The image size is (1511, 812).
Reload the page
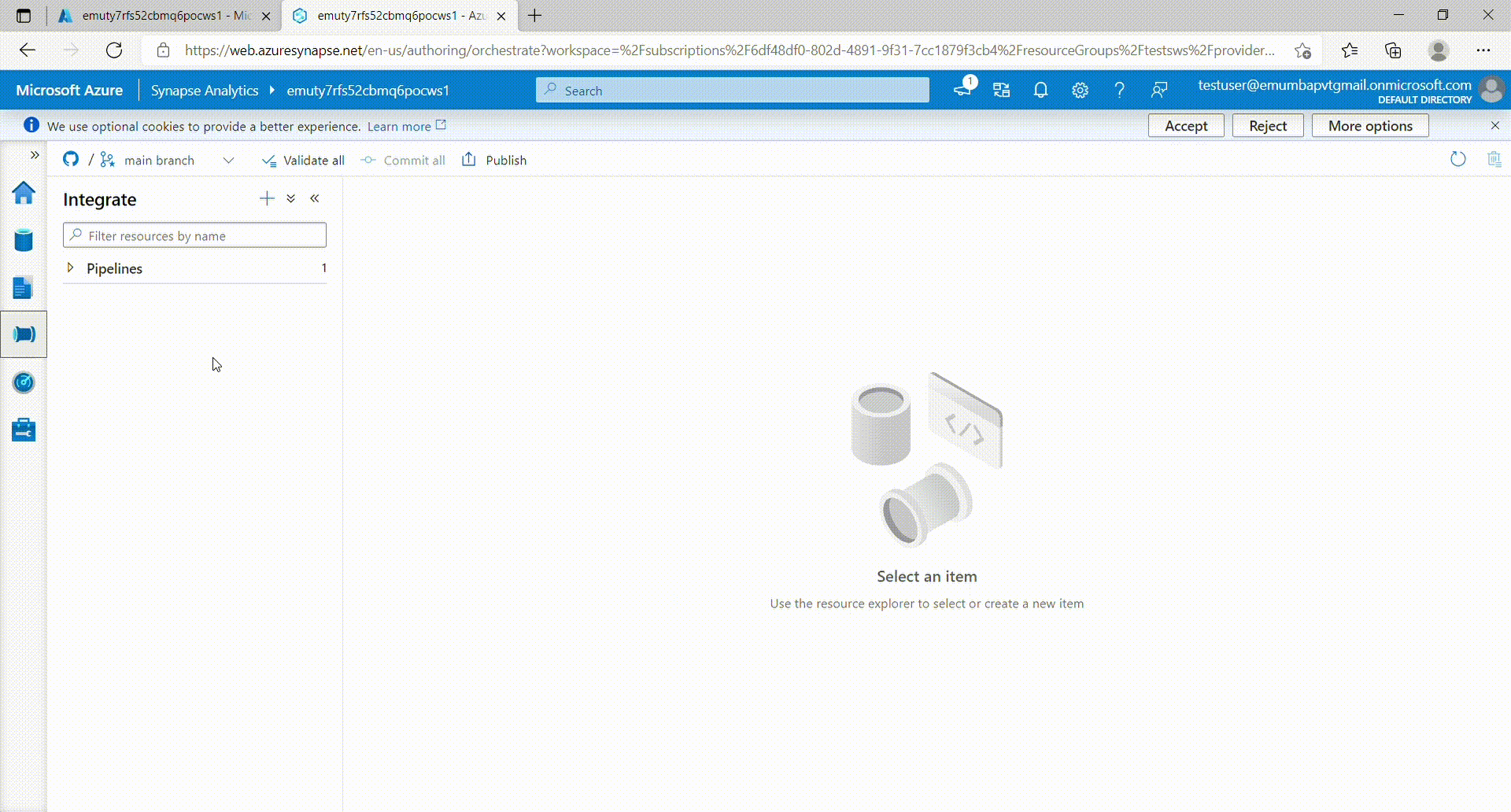click(x=114, y=50)
